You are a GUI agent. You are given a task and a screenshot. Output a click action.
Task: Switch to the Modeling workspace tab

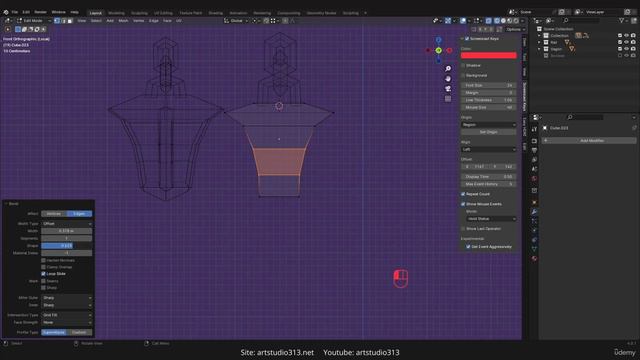(x=116, y=13)
